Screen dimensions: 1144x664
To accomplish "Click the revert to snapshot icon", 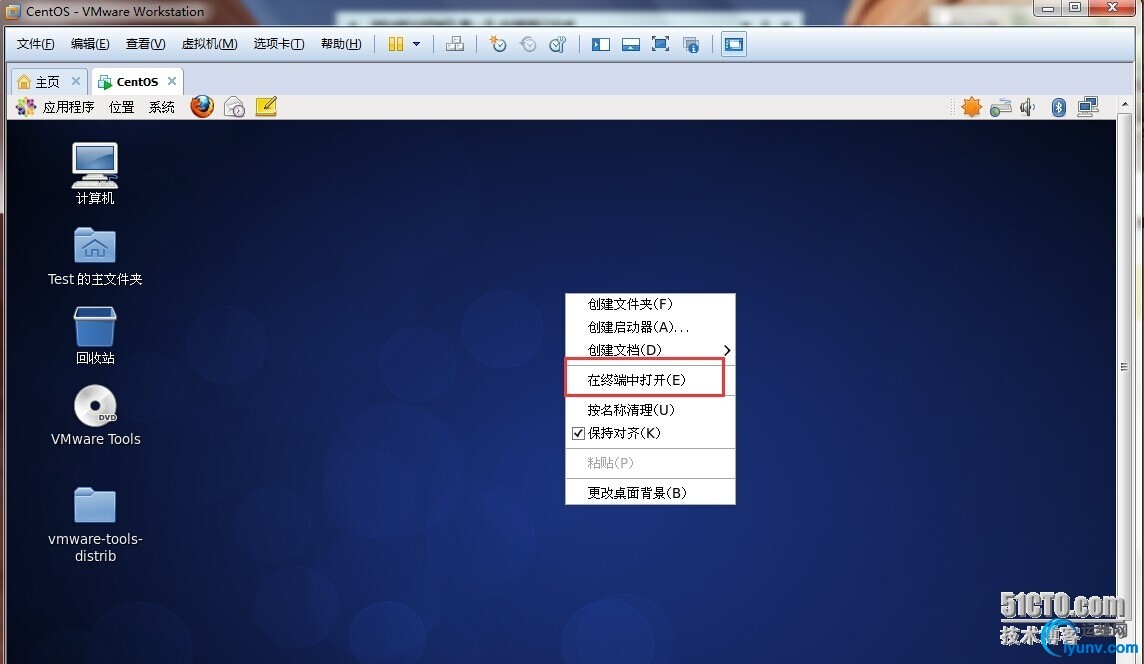I will coord(527,45).
